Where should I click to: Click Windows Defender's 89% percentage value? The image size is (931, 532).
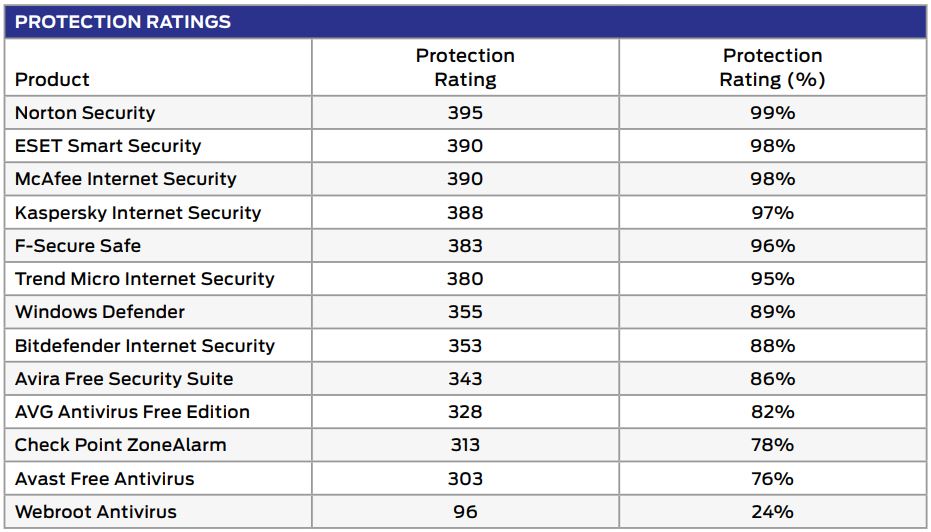pos(772,312)
